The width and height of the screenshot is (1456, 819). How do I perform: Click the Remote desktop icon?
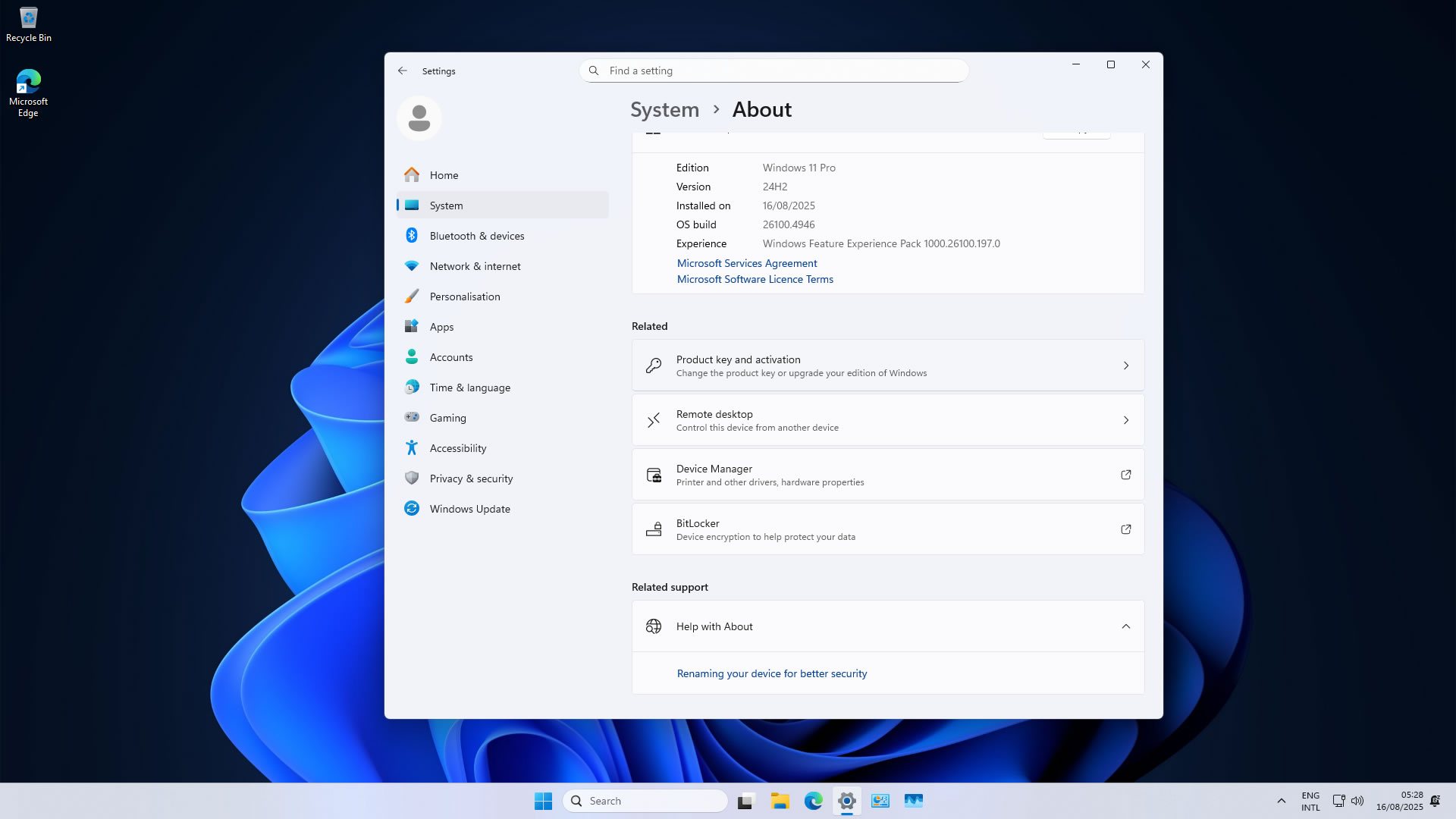pos(654,420)
